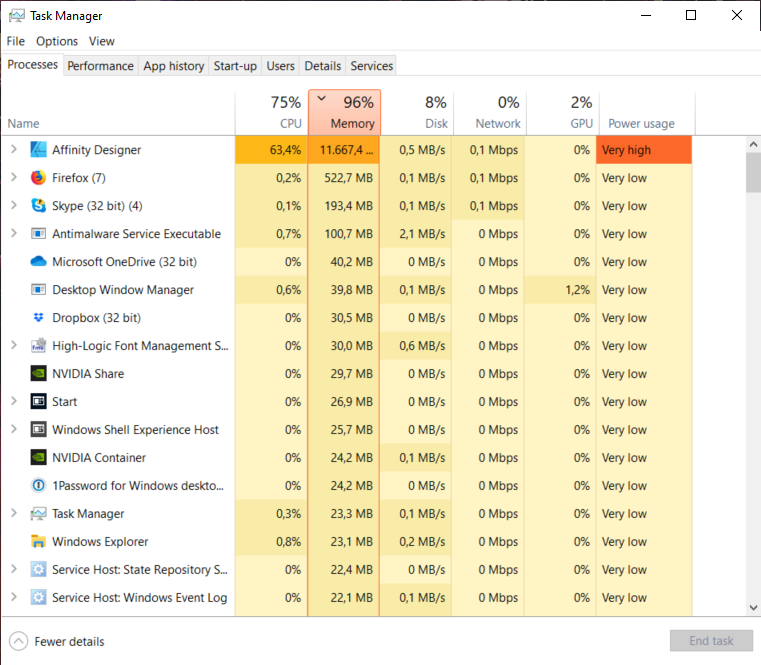The height and width of the screenshot is (665, 761).
Task: Sort by Power usage column header
Action: click(647, 113)
